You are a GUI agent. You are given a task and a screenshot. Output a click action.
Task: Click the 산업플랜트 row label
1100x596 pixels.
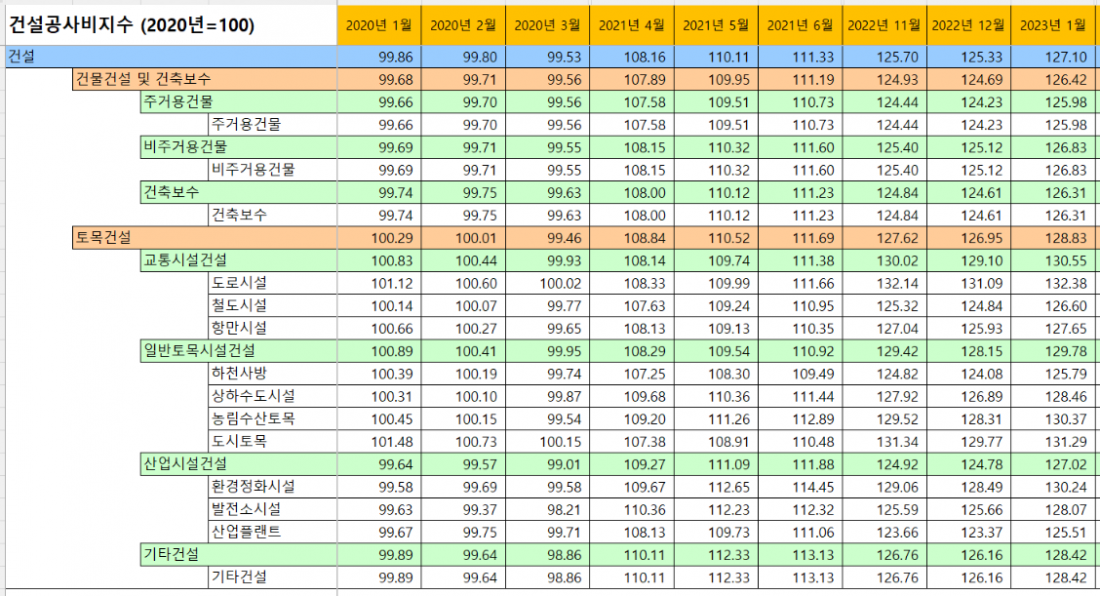[245, 531]
